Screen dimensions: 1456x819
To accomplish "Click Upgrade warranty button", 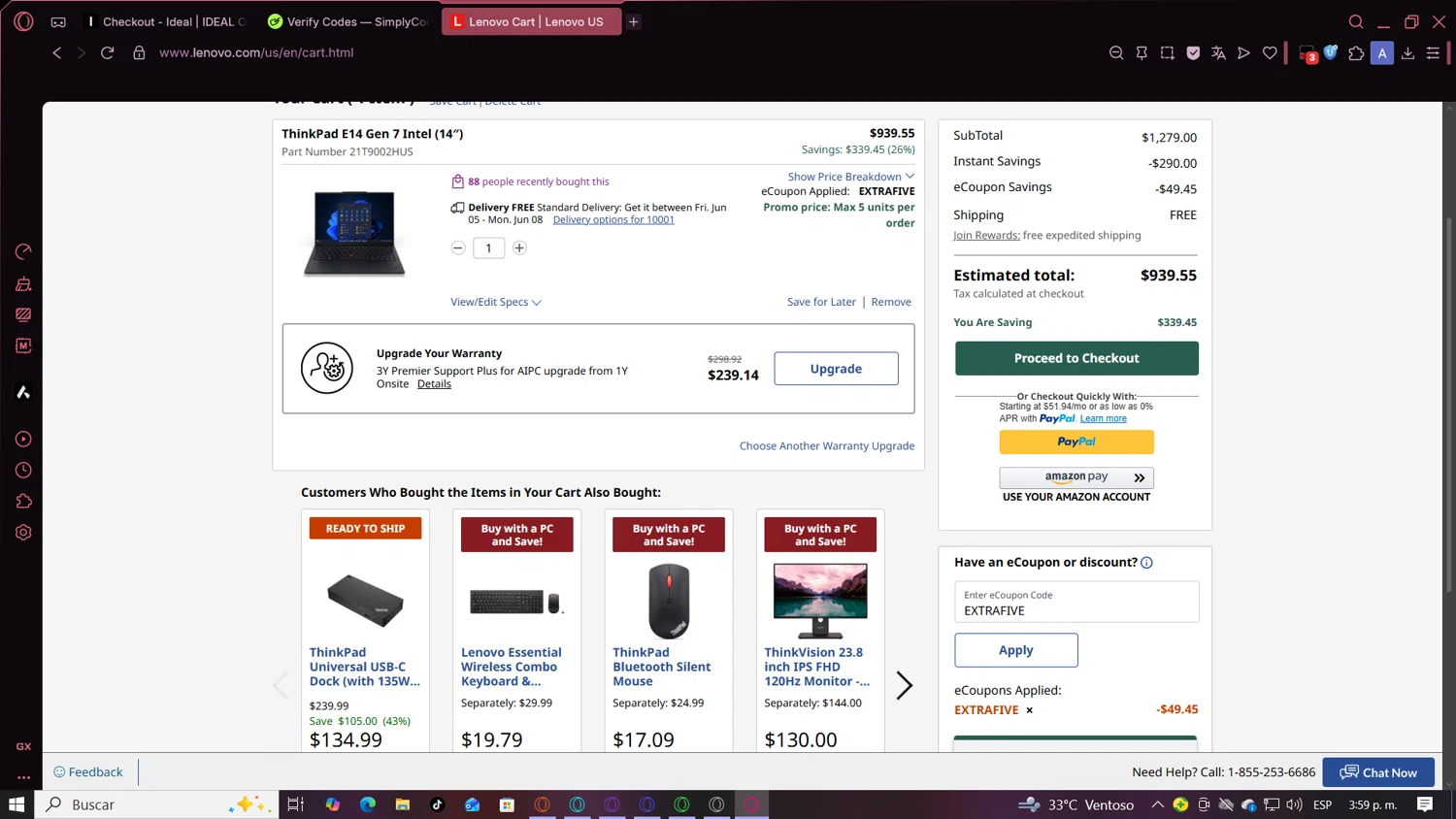I will [836, 369].
